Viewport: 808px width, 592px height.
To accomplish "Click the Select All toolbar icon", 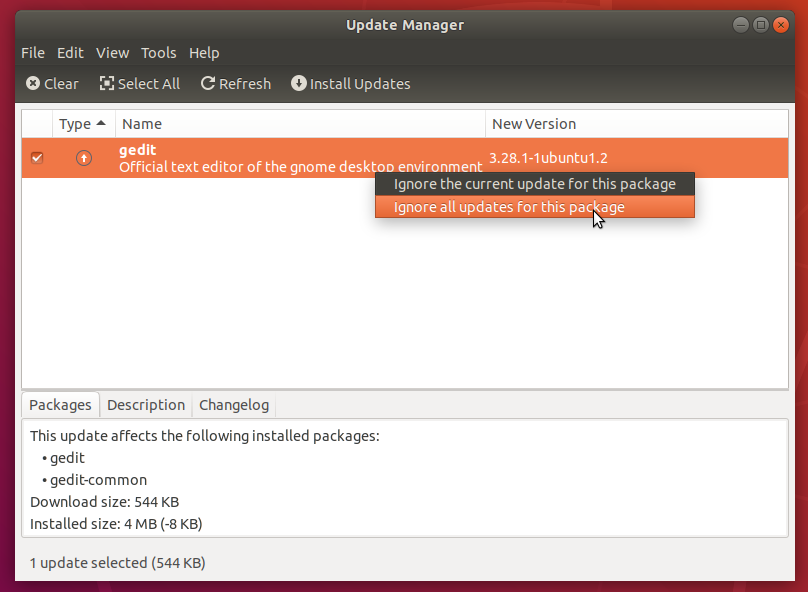I will click(107, 84).
